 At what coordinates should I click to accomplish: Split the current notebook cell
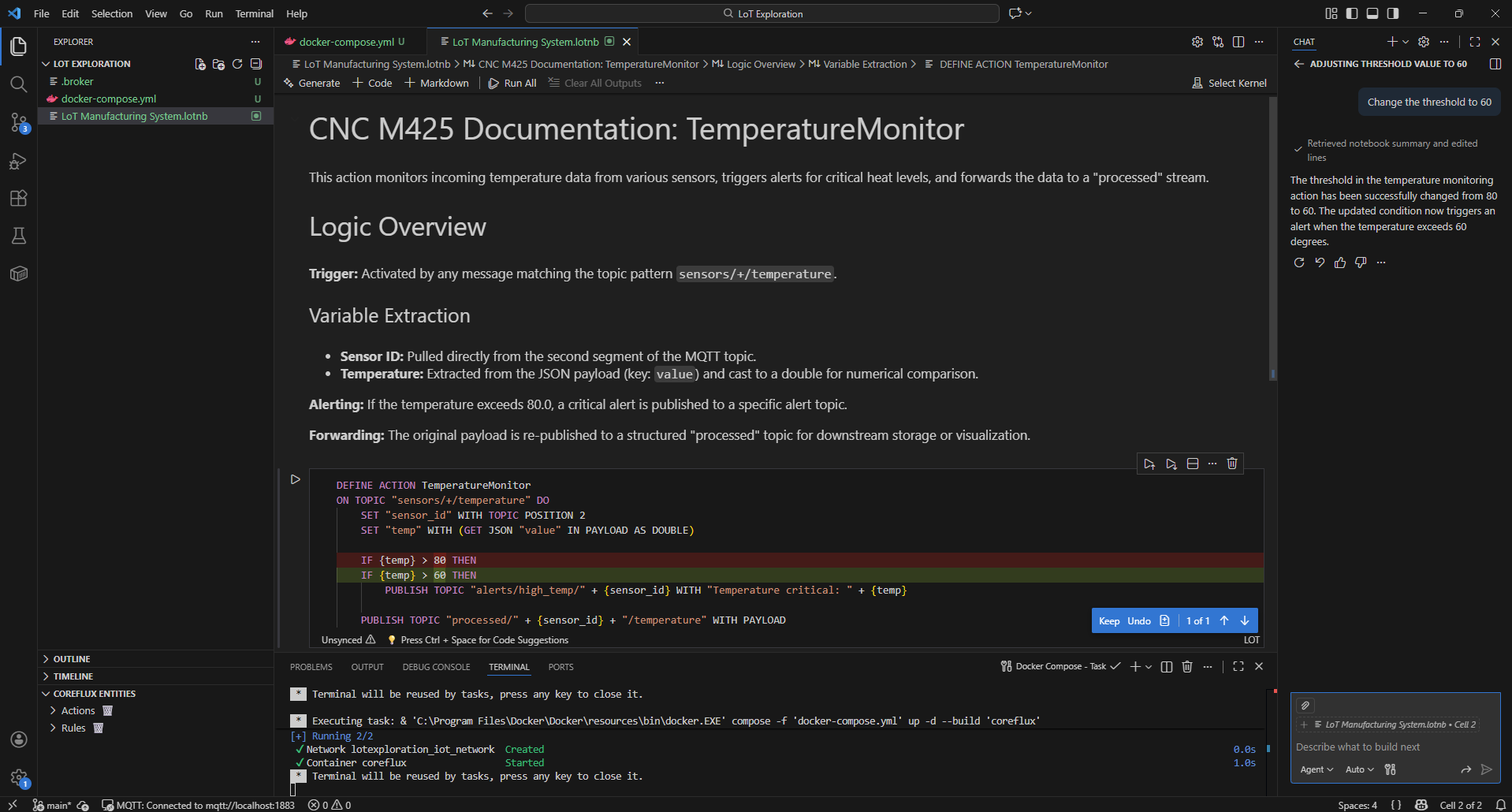1193,464
